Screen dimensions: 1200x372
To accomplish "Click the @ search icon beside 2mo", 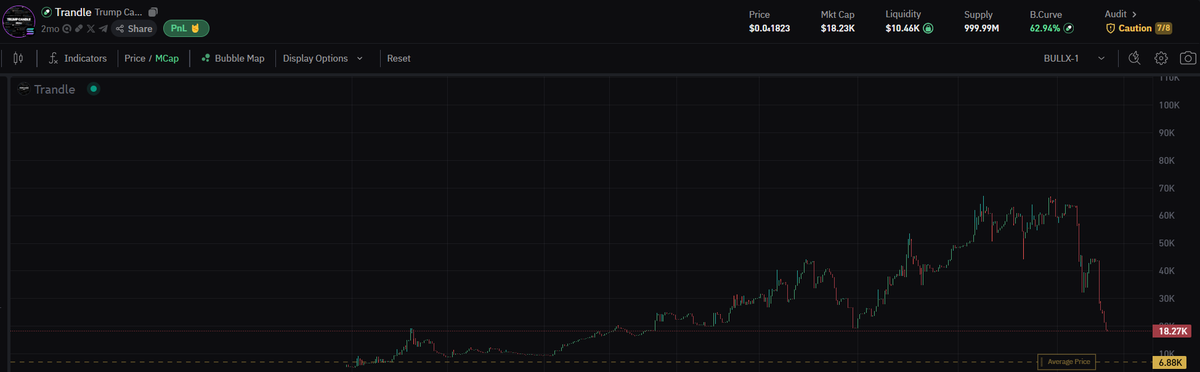I will point(67,29).
